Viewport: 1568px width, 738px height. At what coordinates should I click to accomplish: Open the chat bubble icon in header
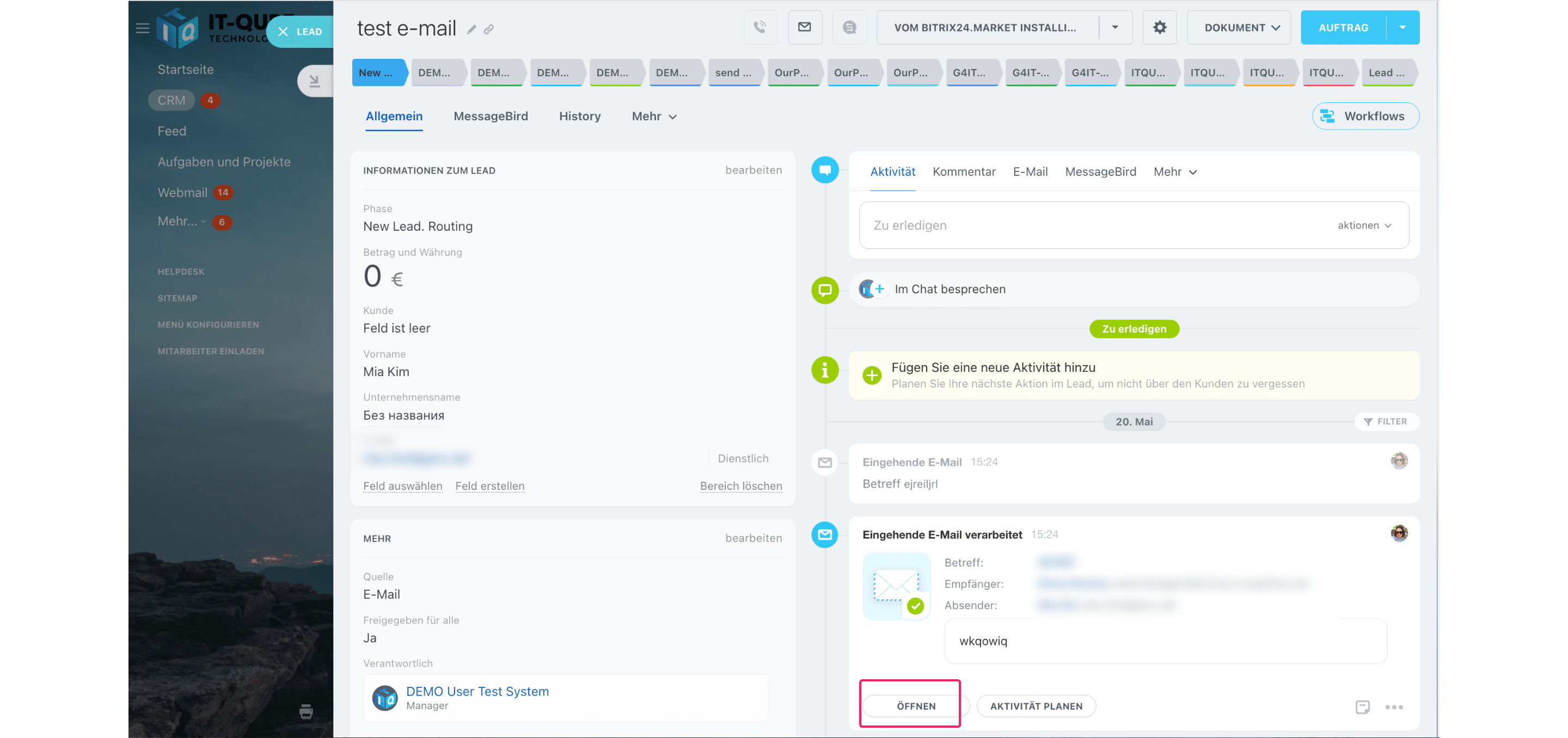point(849,27)
